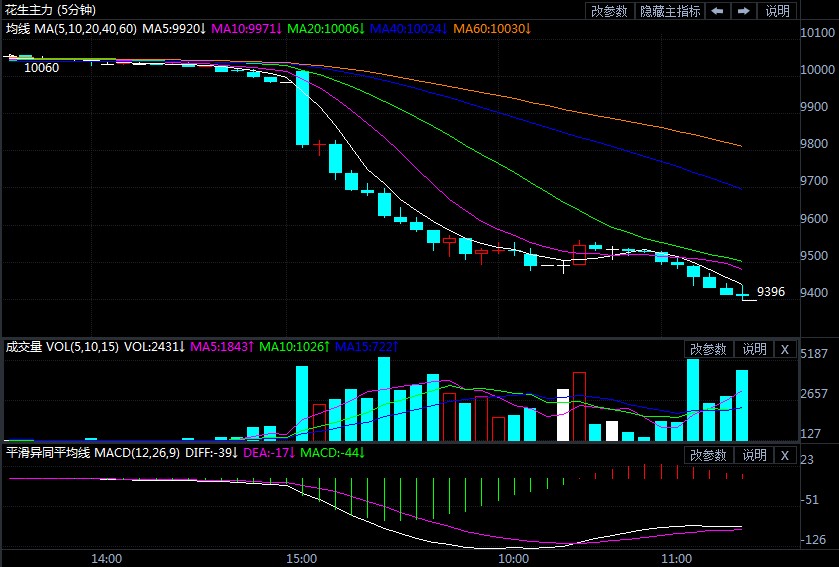
Task: Click the 成交量 VOL(5,10,15) label
Action: [62, 347]
